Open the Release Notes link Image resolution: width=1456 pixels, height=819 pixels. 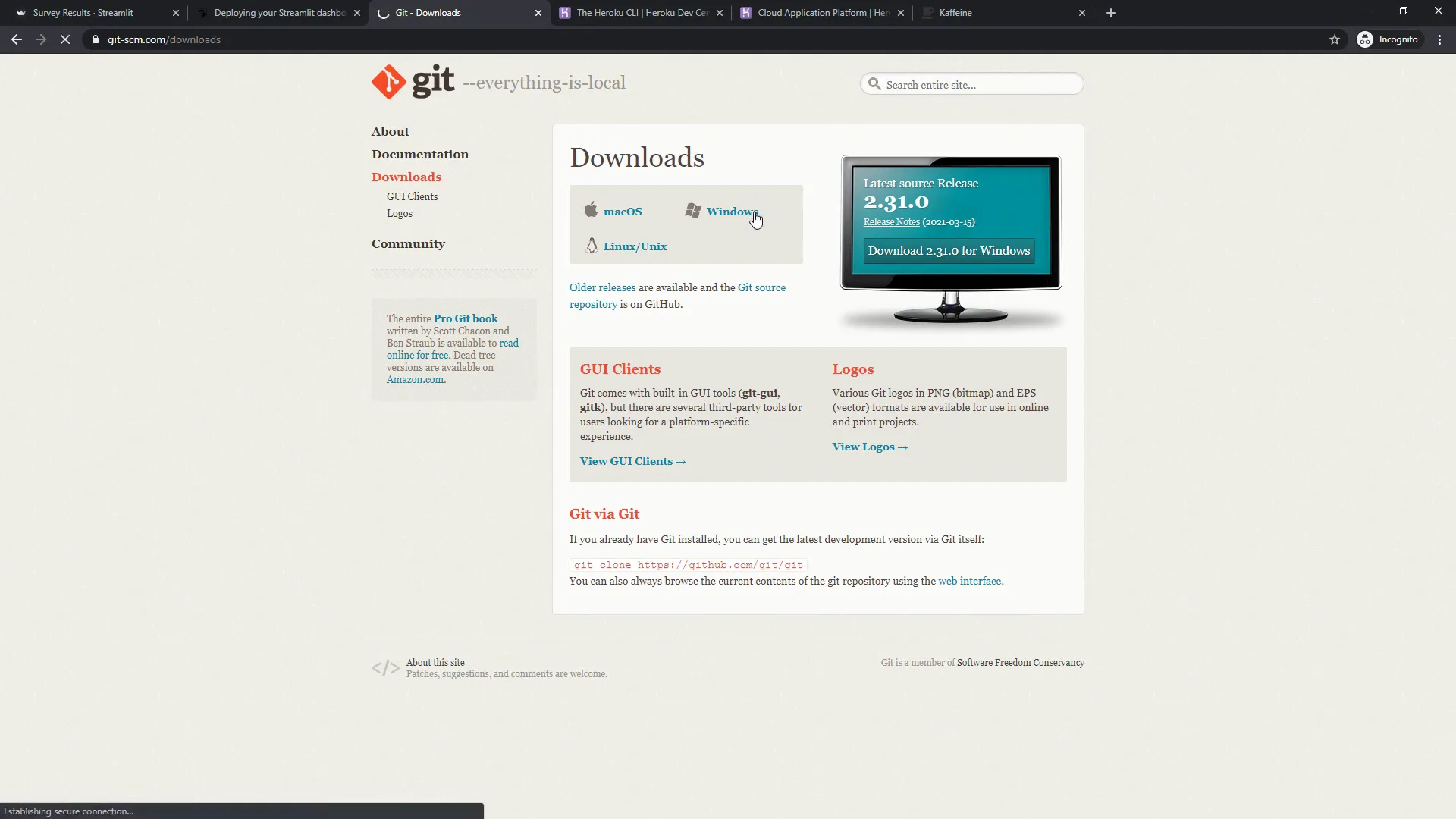click(891, 222)
